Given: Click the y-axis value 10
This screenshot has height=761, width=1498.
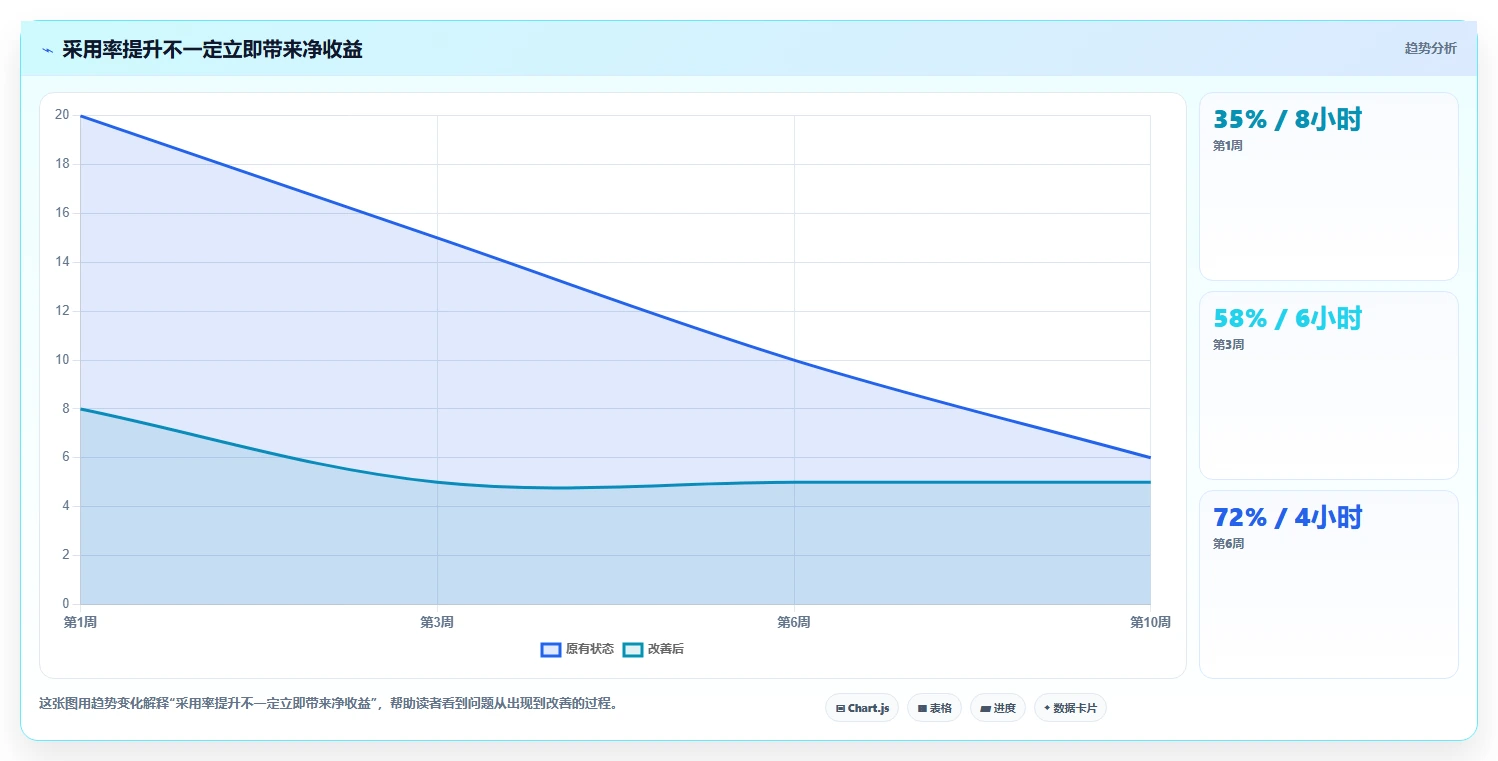Looking at the screenshot, I should click(x=62, y=360).
